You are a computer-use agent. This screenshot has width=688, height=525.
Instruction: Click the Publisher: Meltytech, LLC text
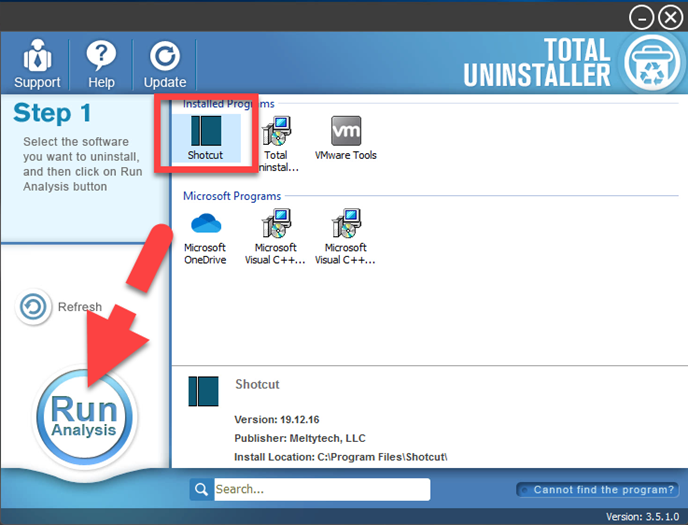300,438
